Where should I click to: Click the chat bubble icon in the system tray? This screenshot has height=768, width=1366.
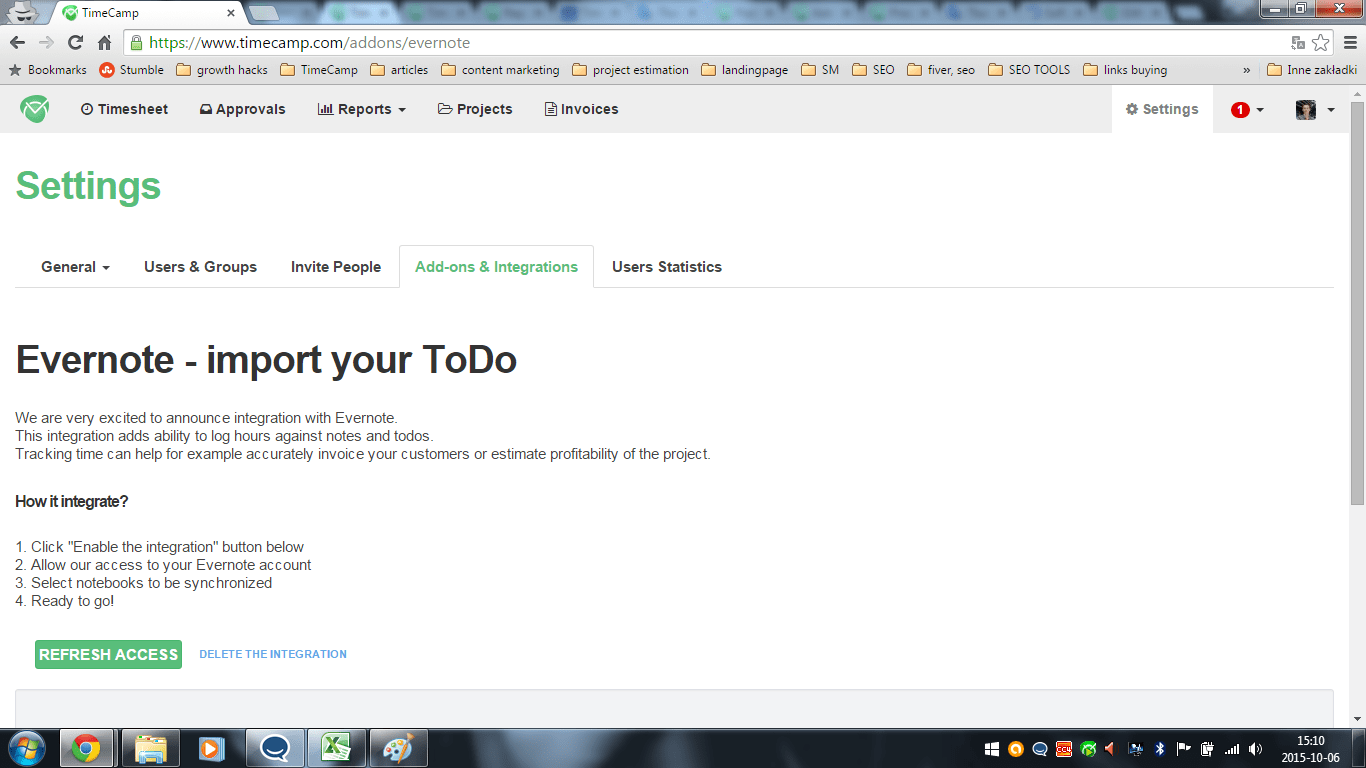1040,748
